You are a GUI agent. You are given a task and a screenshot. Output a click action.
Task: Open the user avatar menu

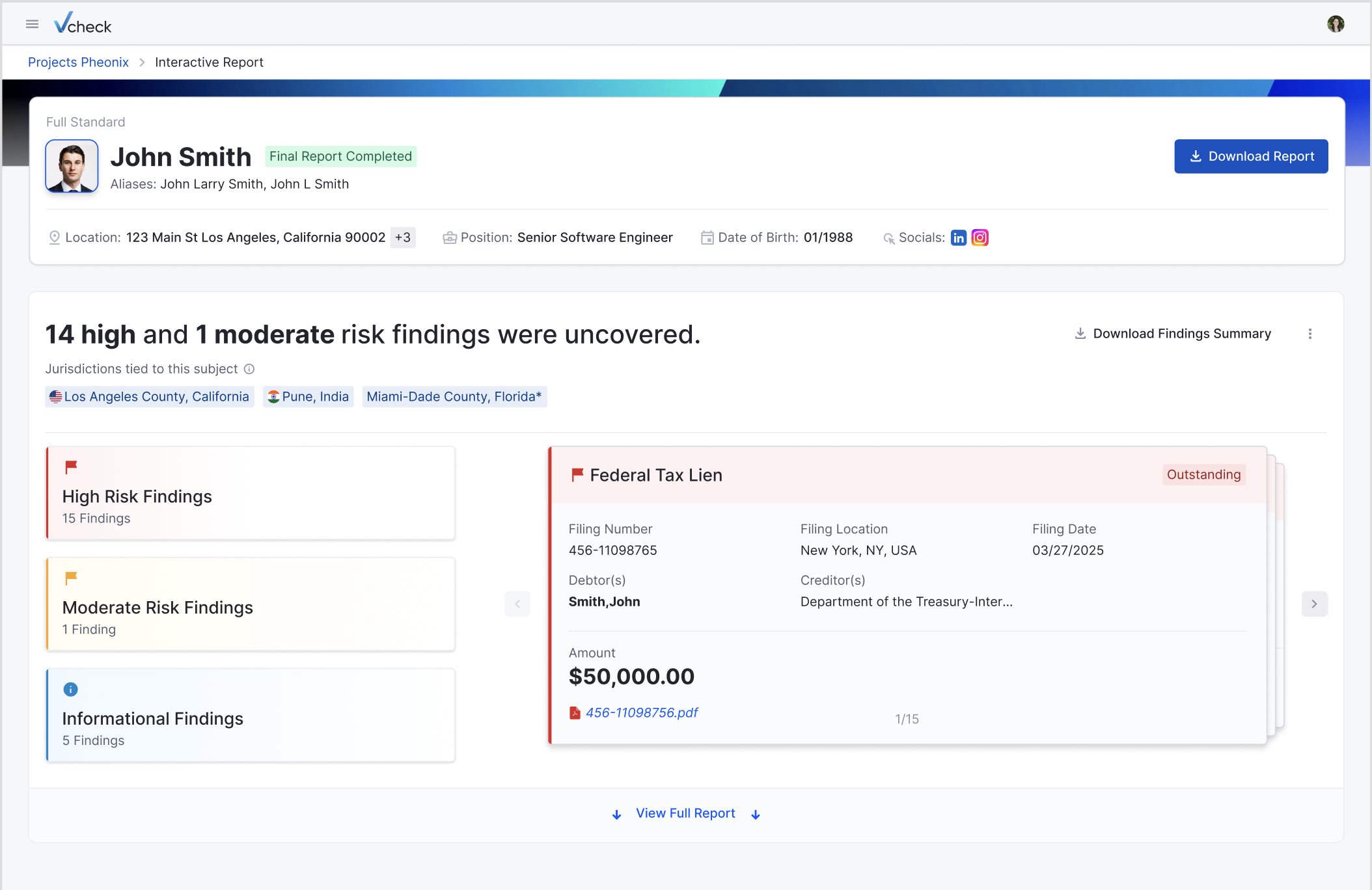coord(1336,24)
